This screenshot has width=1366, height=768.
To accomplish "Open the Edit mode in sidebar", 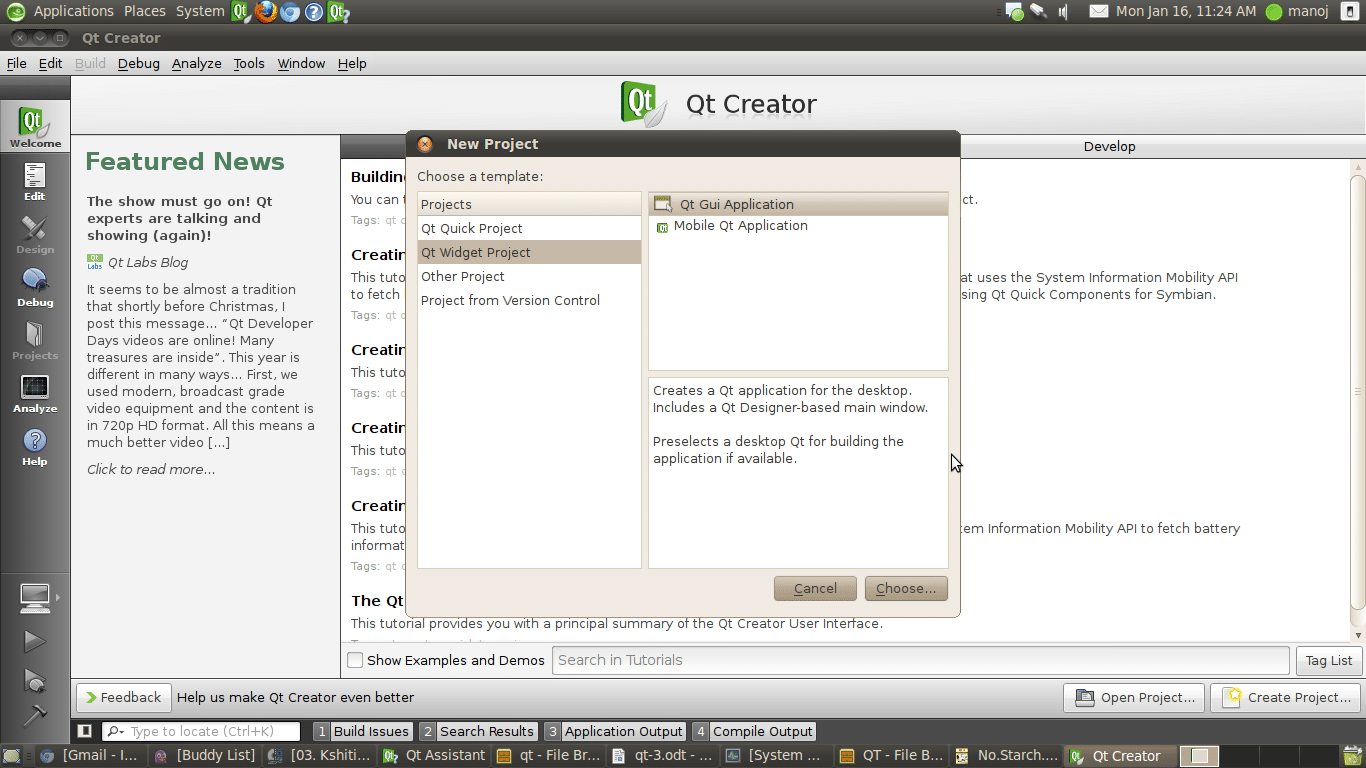I will pyautogui.click(x=35, y=181).
